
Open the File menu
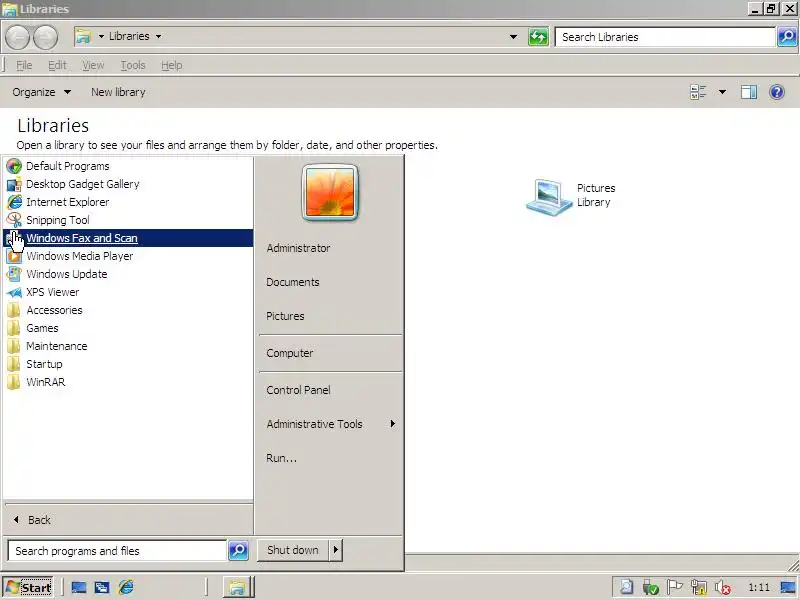tap(24, 65)
